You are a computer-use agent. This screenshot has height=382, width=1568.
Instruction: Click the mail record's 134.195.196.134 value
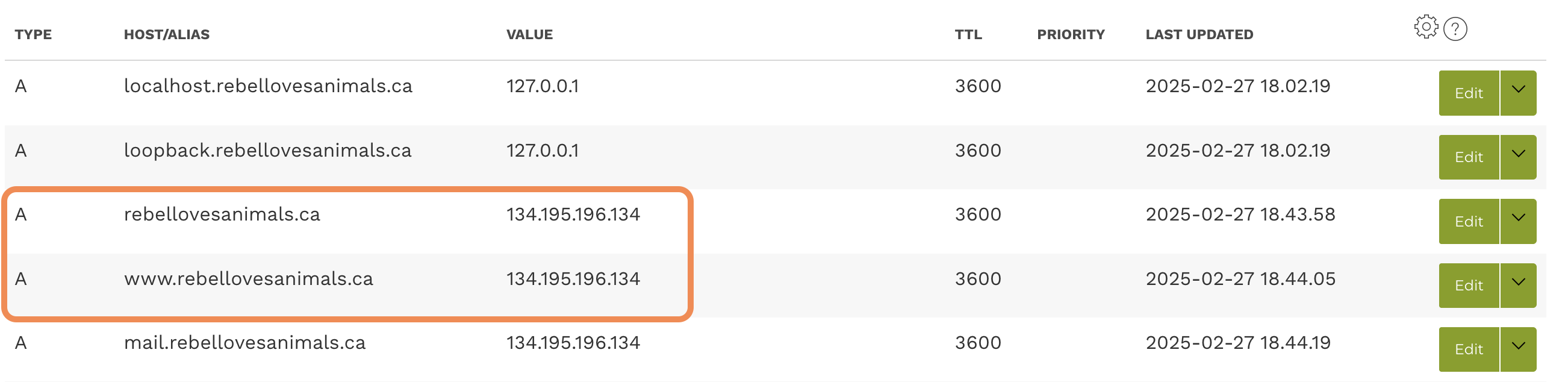click(573, 343)
